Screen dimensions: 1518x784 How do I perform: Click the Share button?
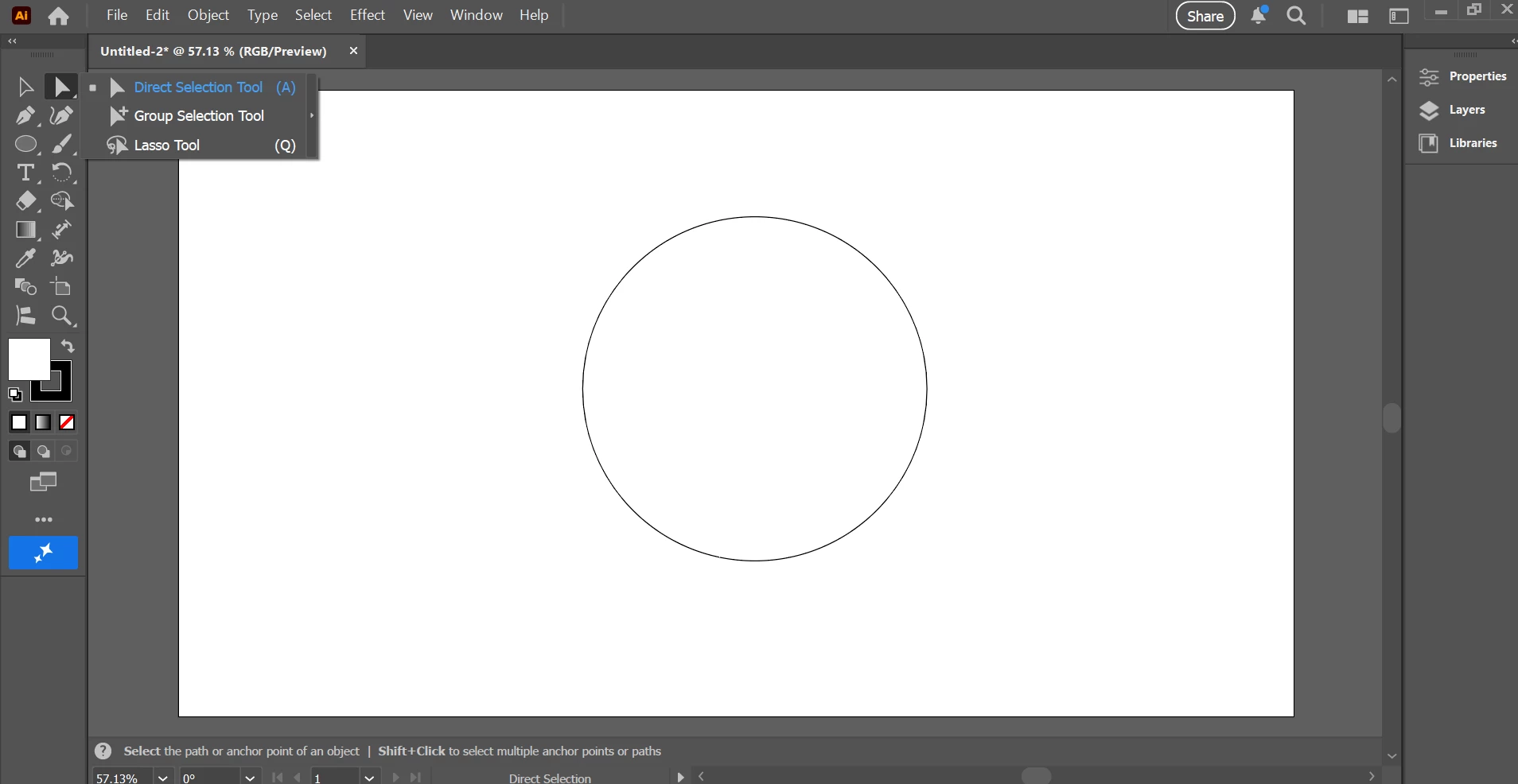point(1205,16)
